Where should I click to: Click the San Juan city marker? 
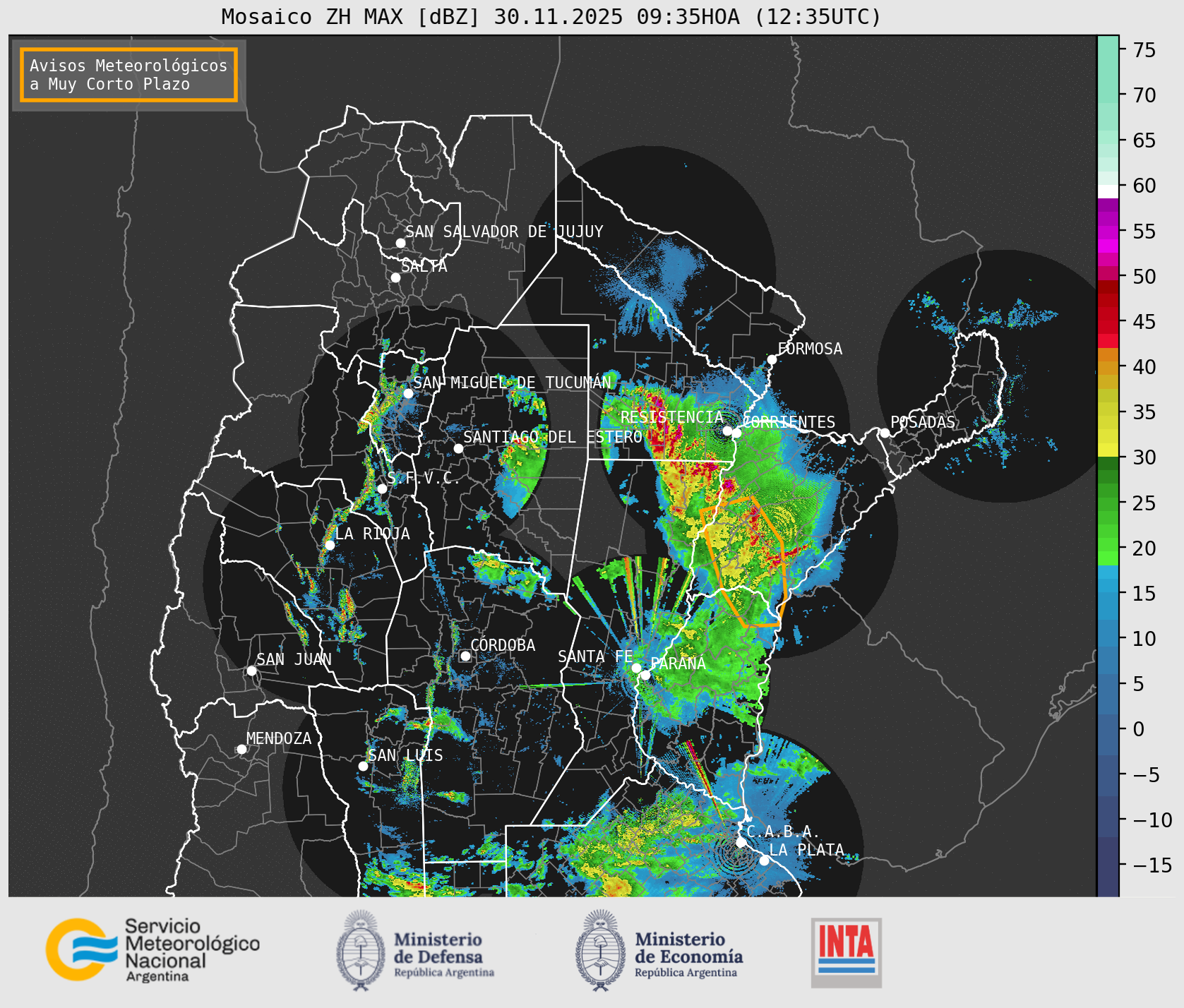251,671
